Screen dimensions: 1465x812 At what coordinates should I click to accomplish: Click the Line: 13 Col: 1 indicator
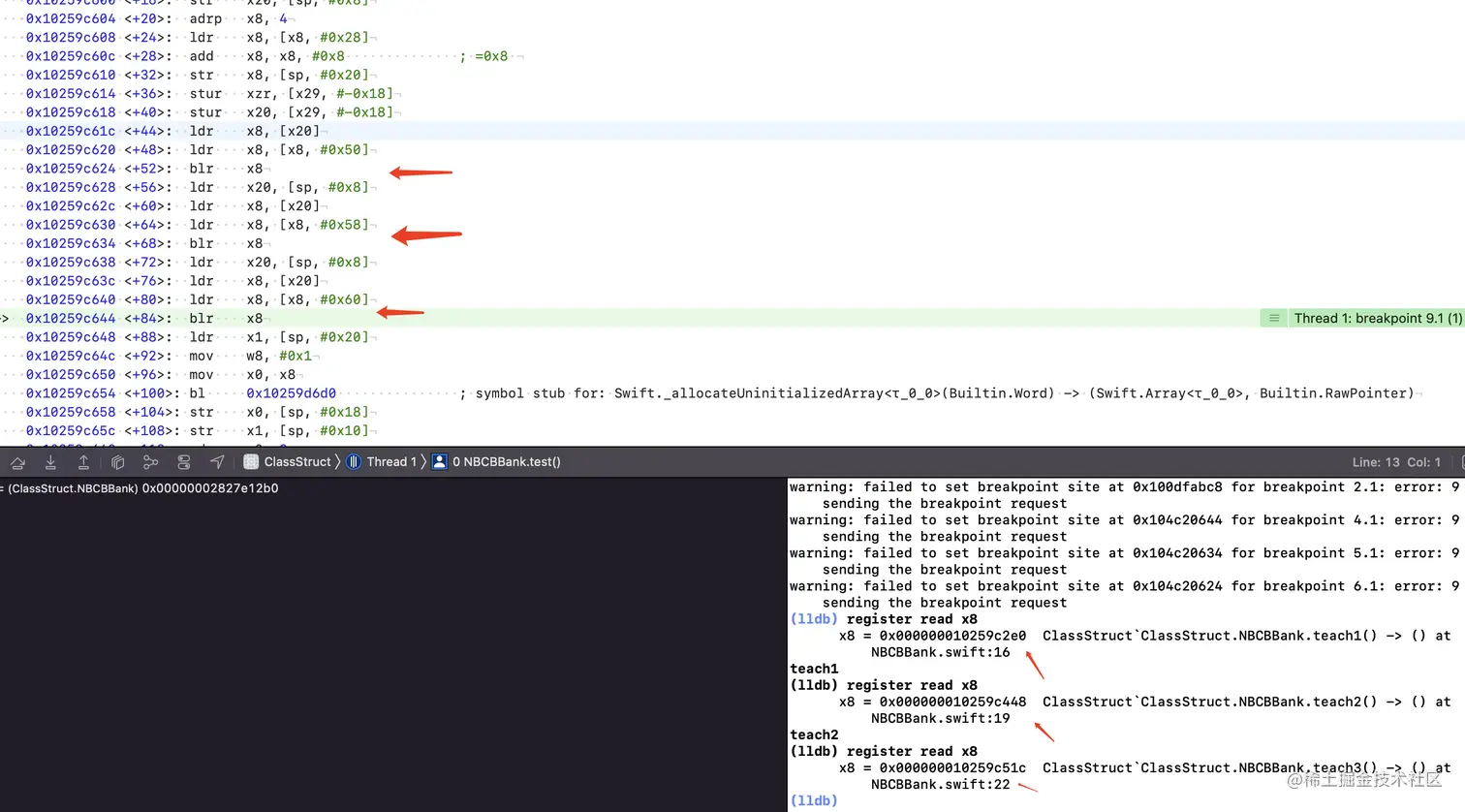tap(1396, 462)
